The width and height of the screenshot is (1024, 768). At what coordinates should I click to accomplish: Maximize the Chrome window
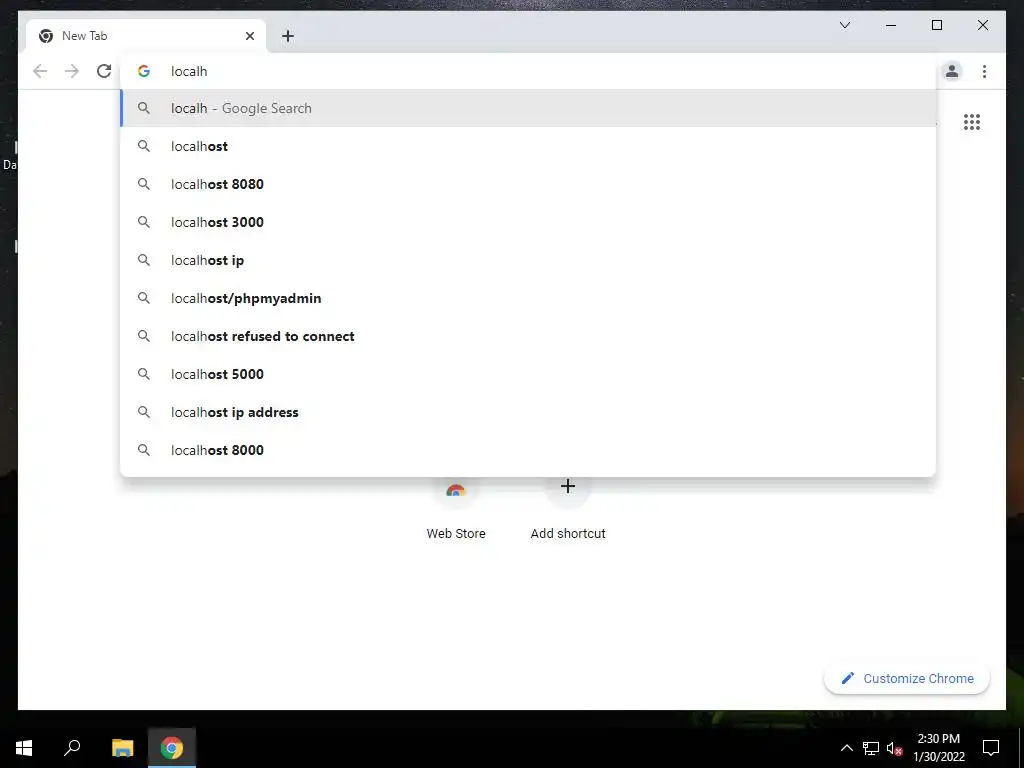pyautogui.click(x=936, y=25)
